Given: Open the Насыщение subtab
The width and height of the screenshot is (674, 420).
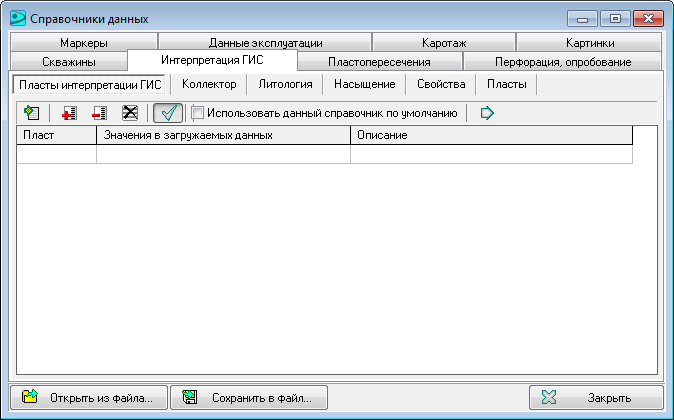Looking at the screenshot, I should point(365,84).
